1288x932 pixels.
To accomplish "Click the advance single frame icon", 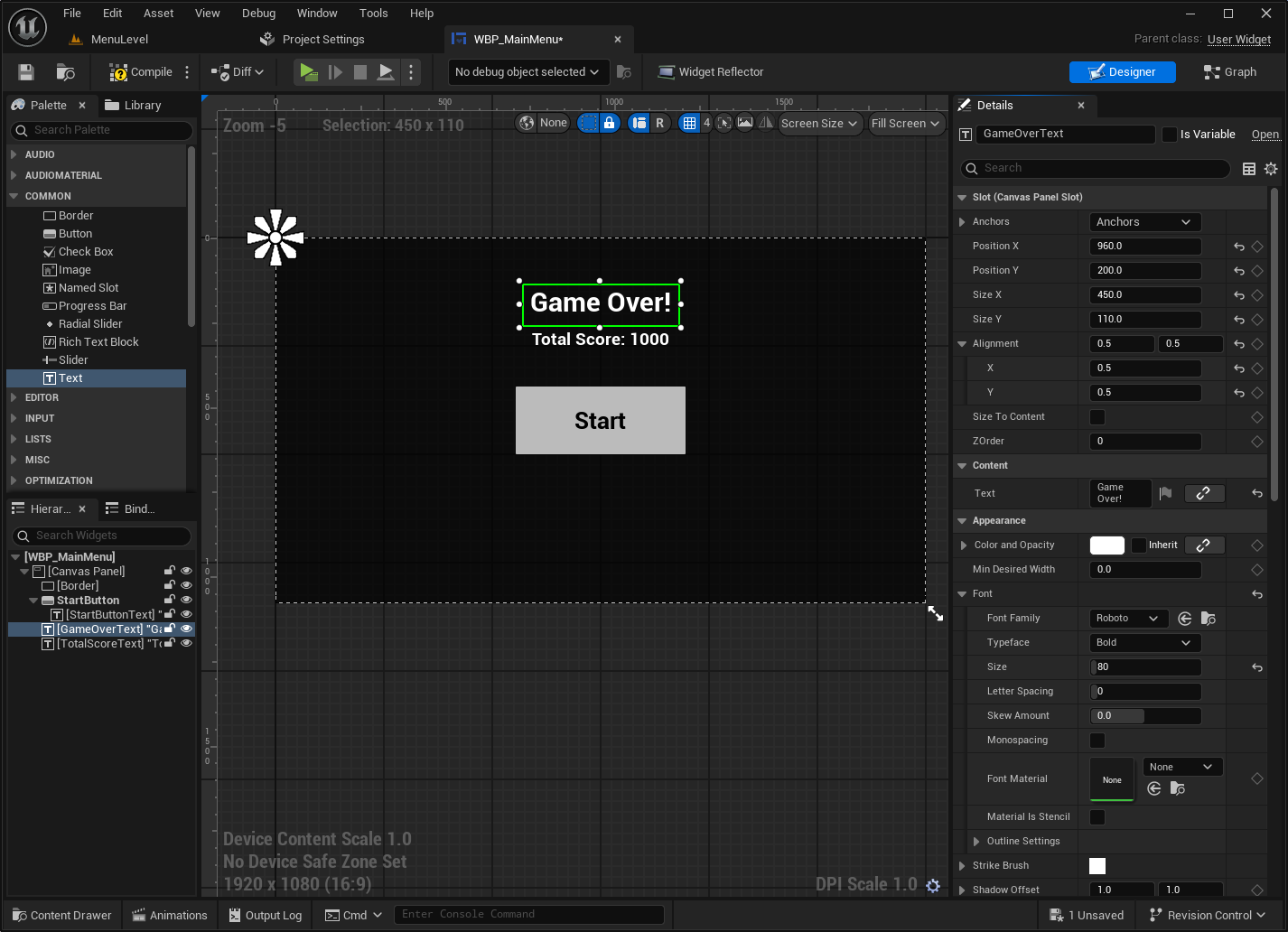I will (335, 72).
